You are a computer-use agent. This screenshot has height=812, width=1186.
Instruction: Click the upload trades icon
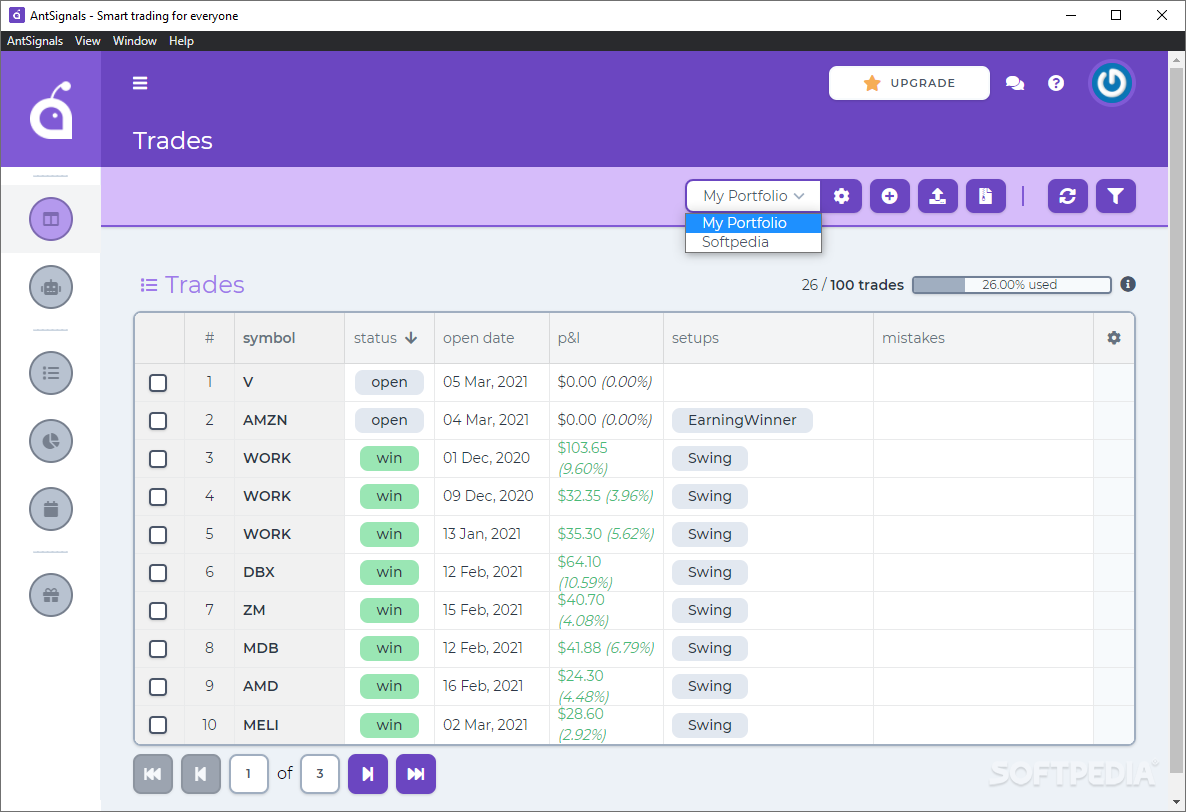[938, 197]
